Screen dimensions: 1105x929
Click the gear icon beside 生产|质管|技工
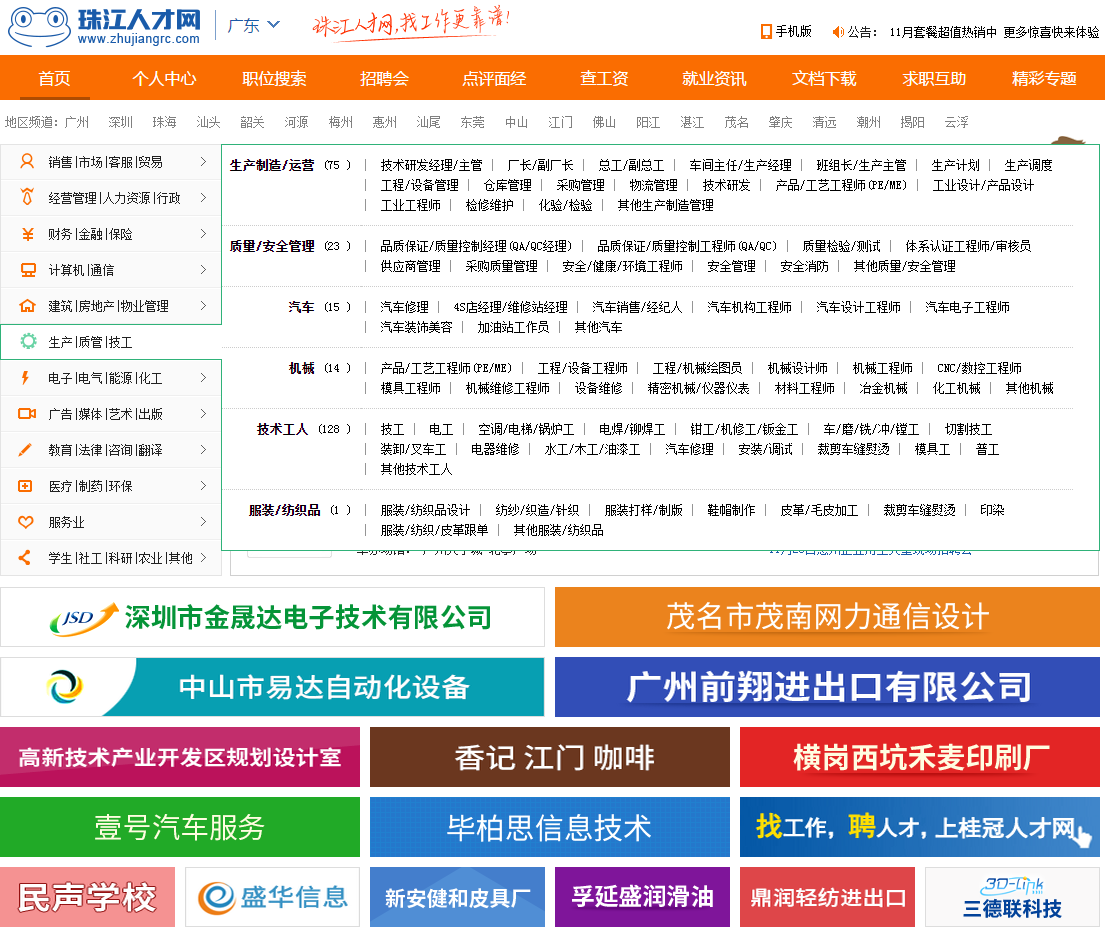pos(28,342)
